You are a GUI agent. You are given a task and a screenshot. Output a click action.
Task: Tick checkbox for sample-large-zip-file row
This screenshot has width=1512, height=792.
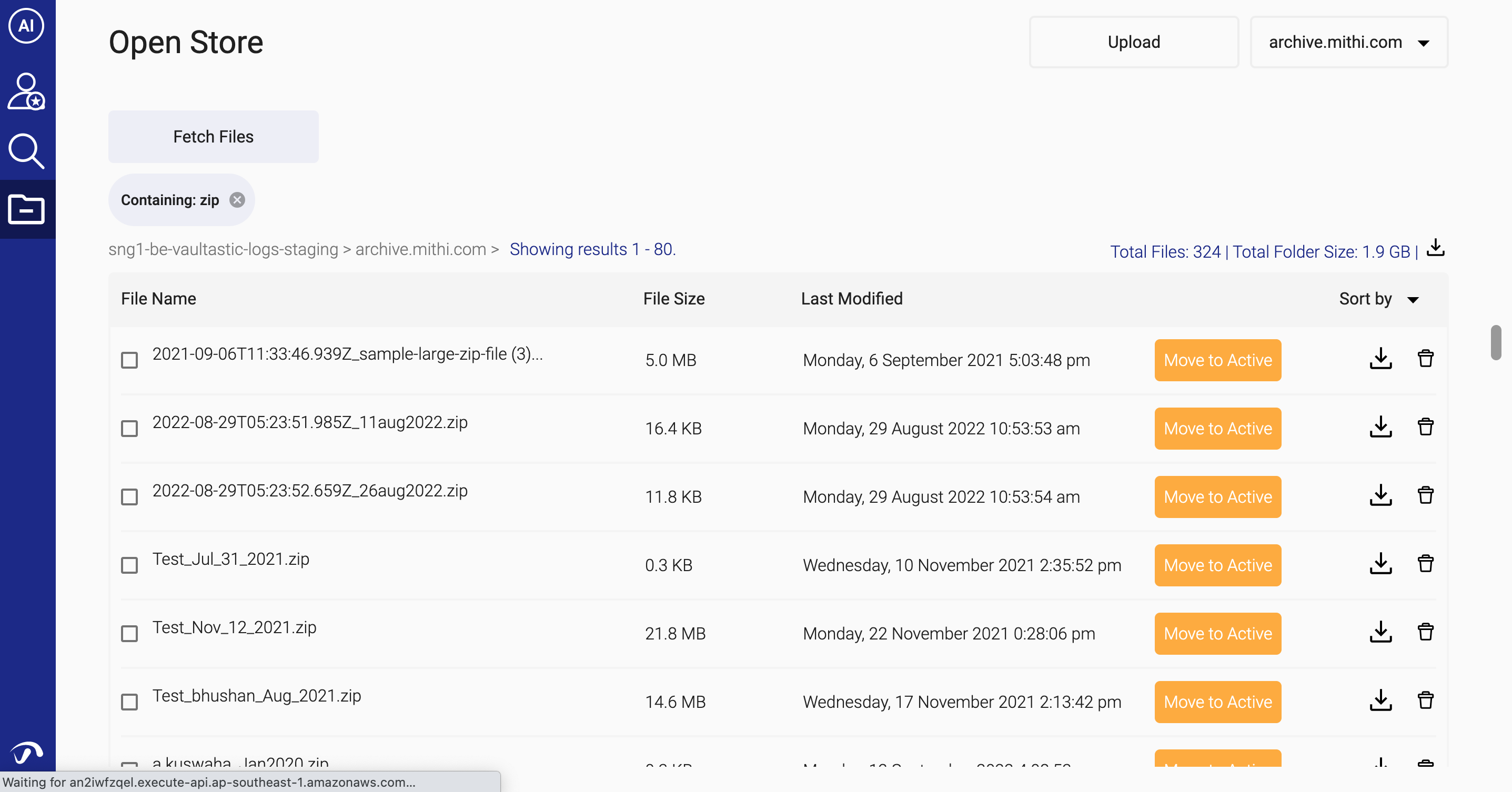(x=130, y=360)
